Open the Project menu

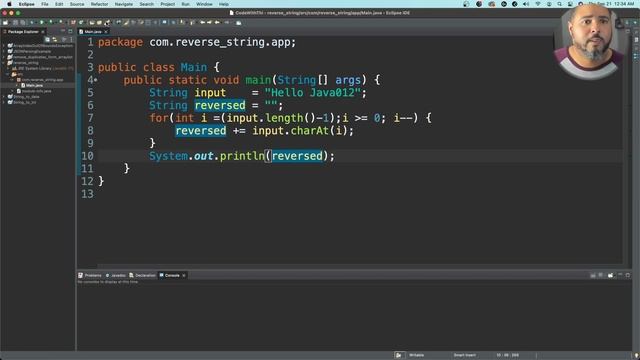(167, 4)
